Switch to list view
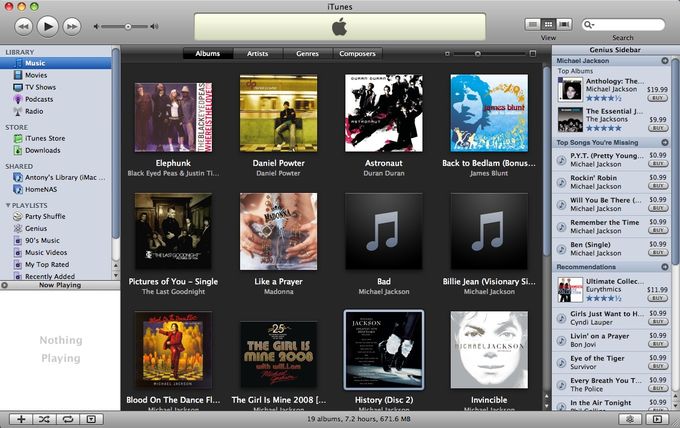Image resolution: width=680 pixels, height=428 pixels. tap(533, 24)
